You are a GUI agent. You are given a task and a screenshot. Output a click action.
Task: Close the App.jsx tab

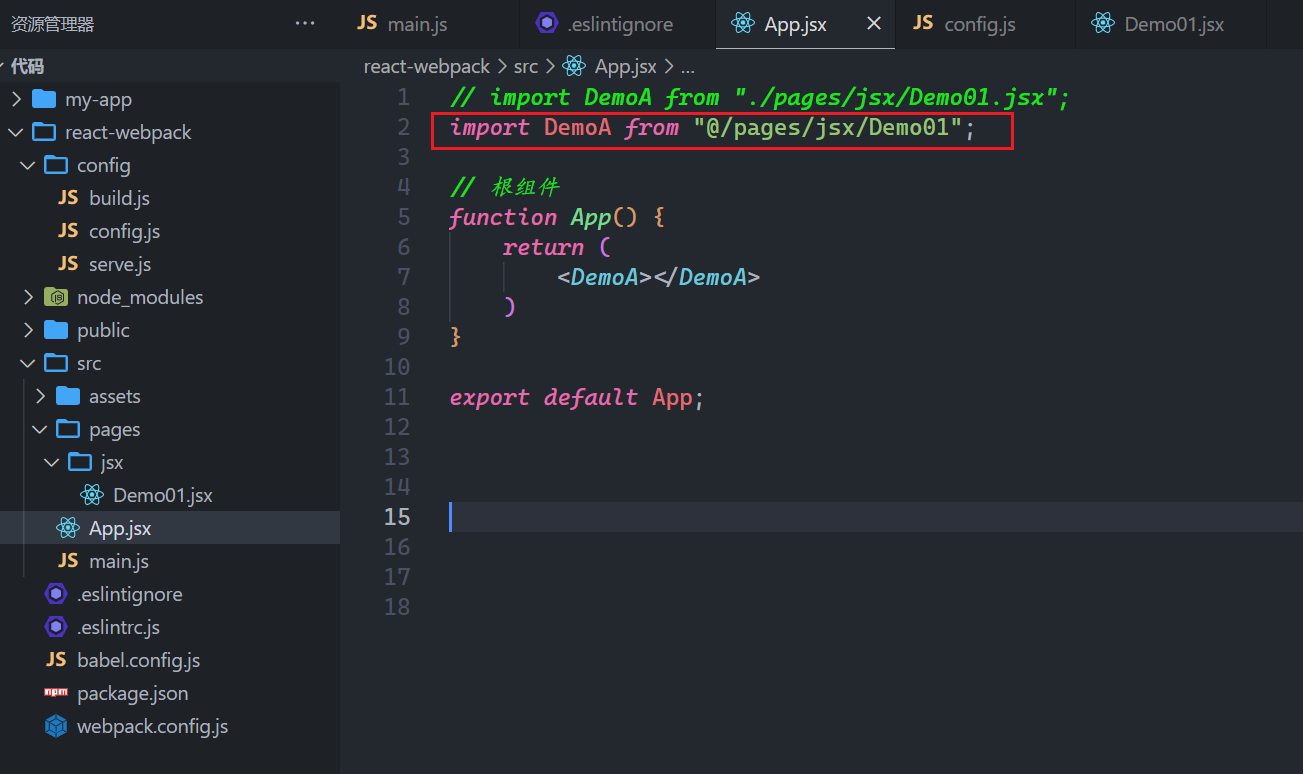point(874,24)
